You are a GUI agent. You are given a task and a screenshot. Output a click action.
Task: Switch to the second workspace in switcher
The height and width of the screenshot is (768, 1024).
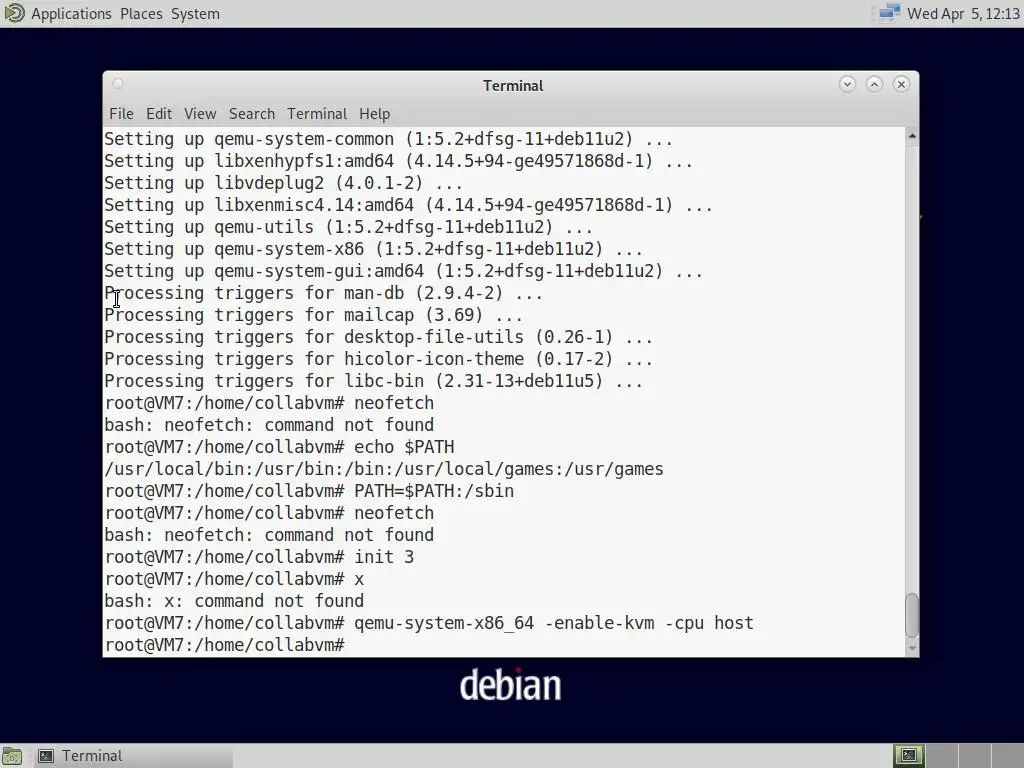(x=941, y=756)
